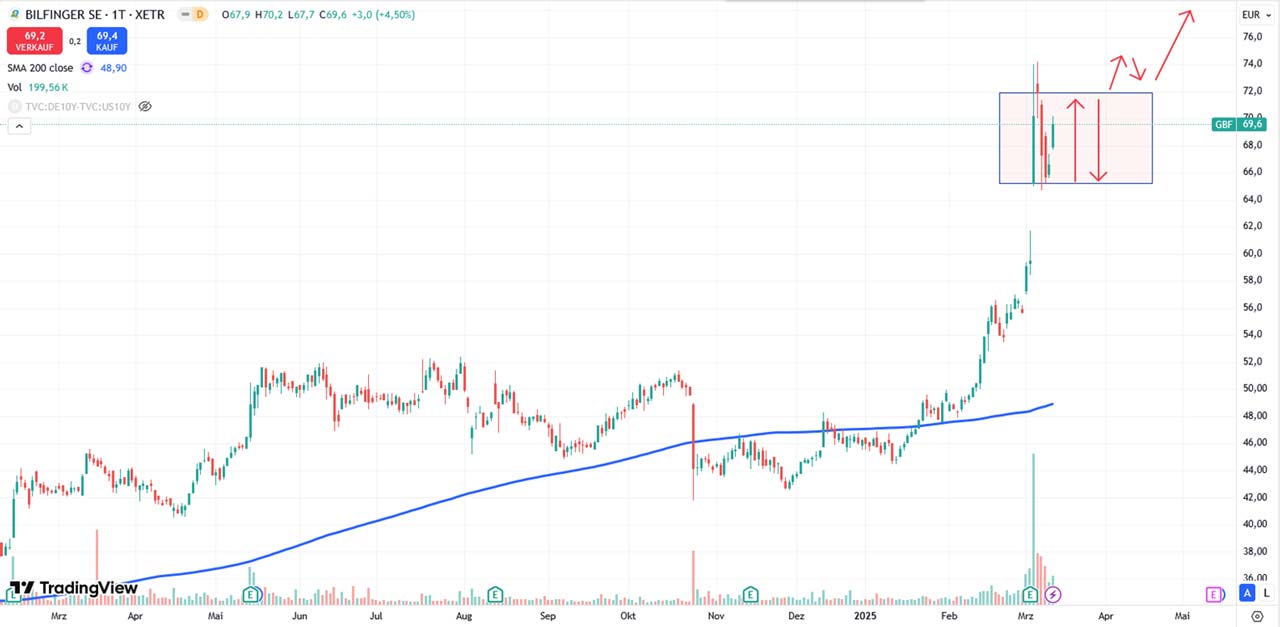The height and width of the screenshot is (627, 1280).
Task: Click the orange D data status badge
Action: (200, 14)
